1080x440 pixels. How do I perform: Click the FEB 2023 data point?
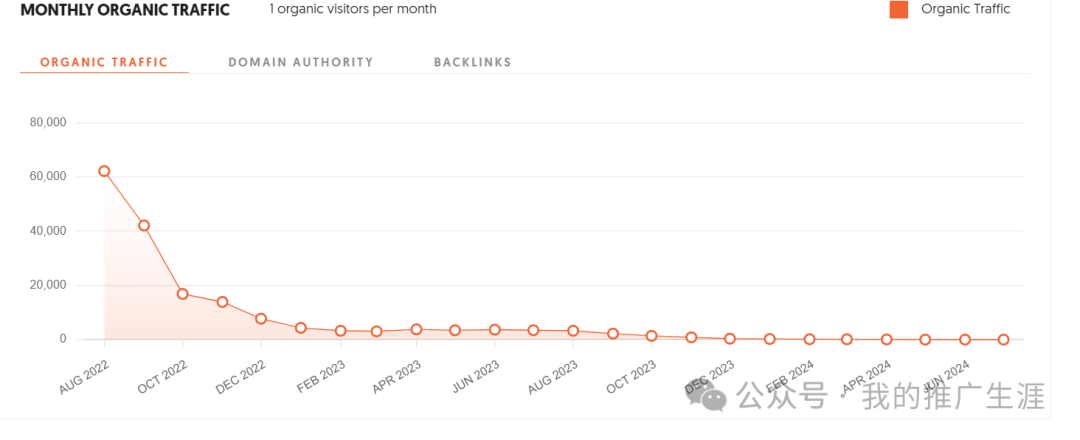340,331
